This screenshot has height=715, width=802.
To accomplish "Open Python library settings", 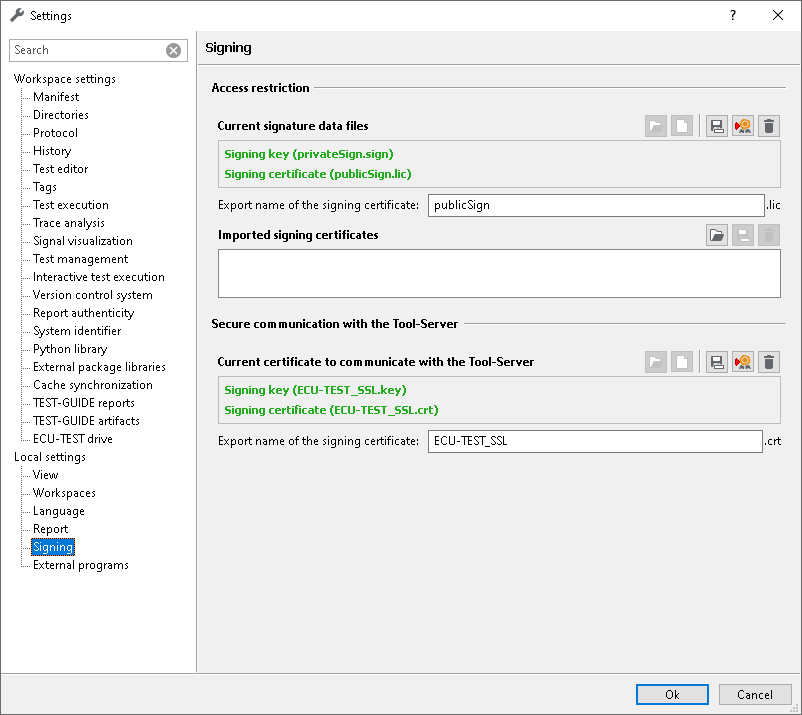I will click(70, 349).
